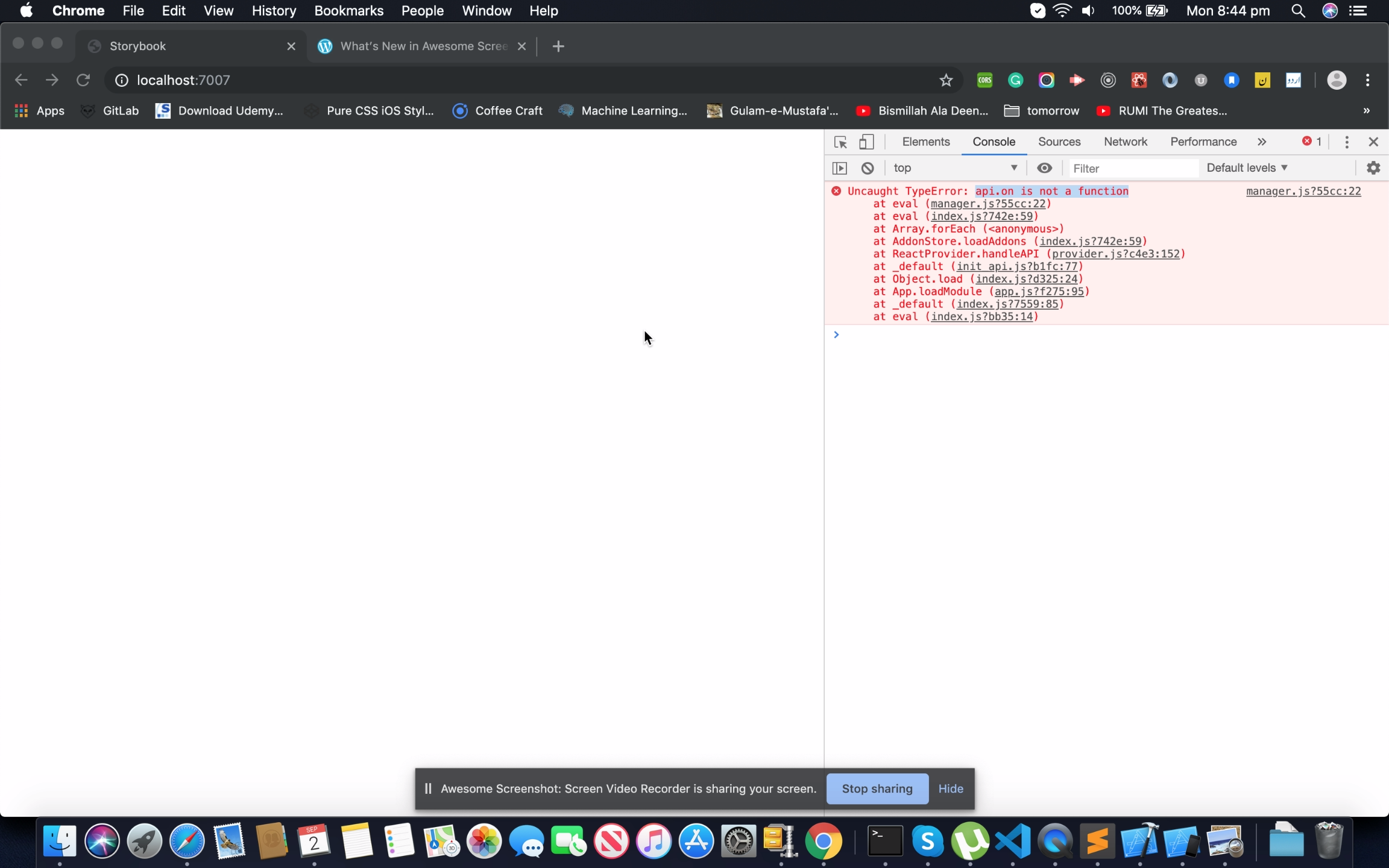The image size is (1389, 868).
Task: Clear console with the ban icon
Action: tap(868, 168)
